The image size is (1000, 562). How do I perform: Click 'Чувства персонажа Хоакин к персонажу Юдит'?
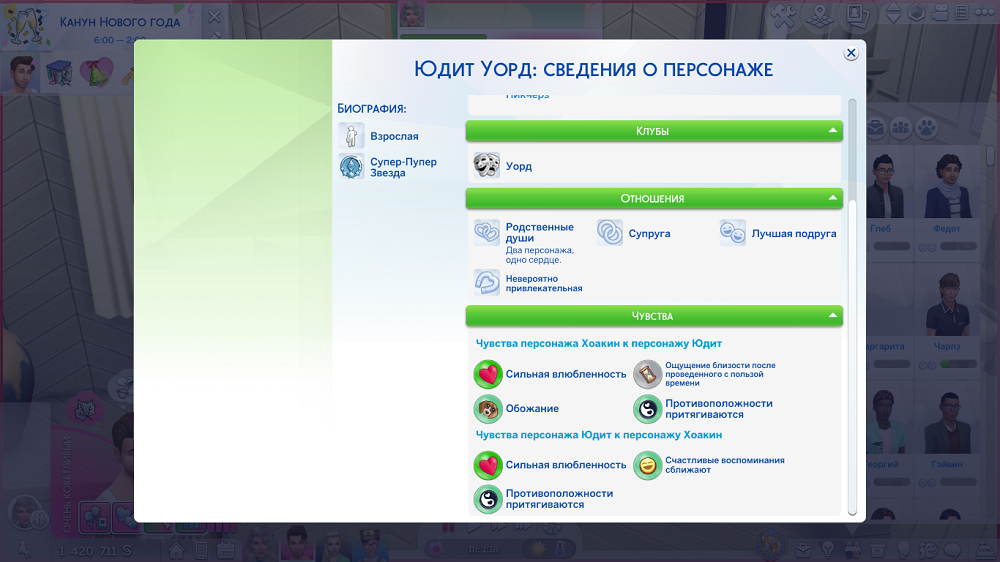pyautogui.click(x=599, y=343)
